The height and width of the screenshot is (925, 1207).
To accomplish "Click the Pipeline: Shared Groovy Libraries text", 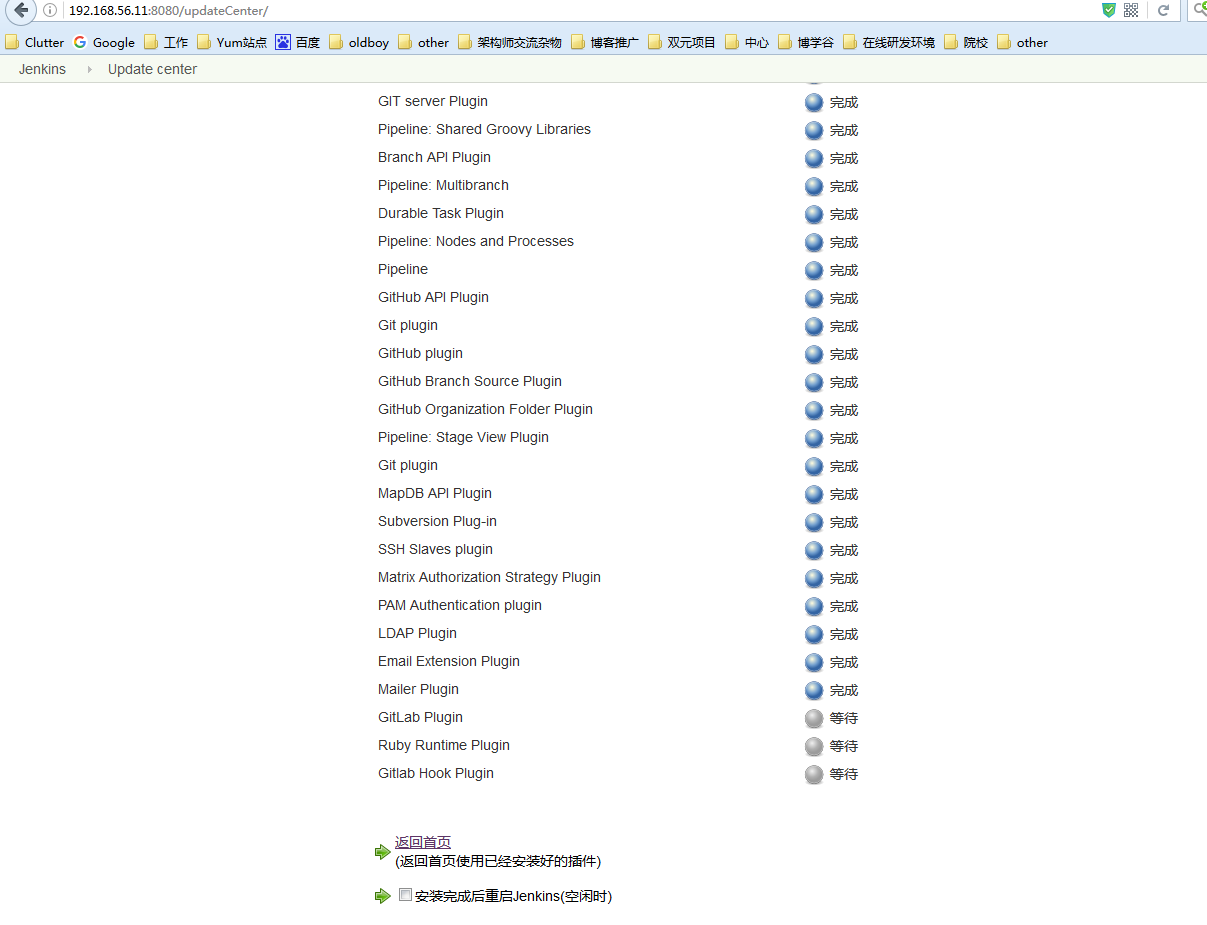I will click(x=484, y=129).
